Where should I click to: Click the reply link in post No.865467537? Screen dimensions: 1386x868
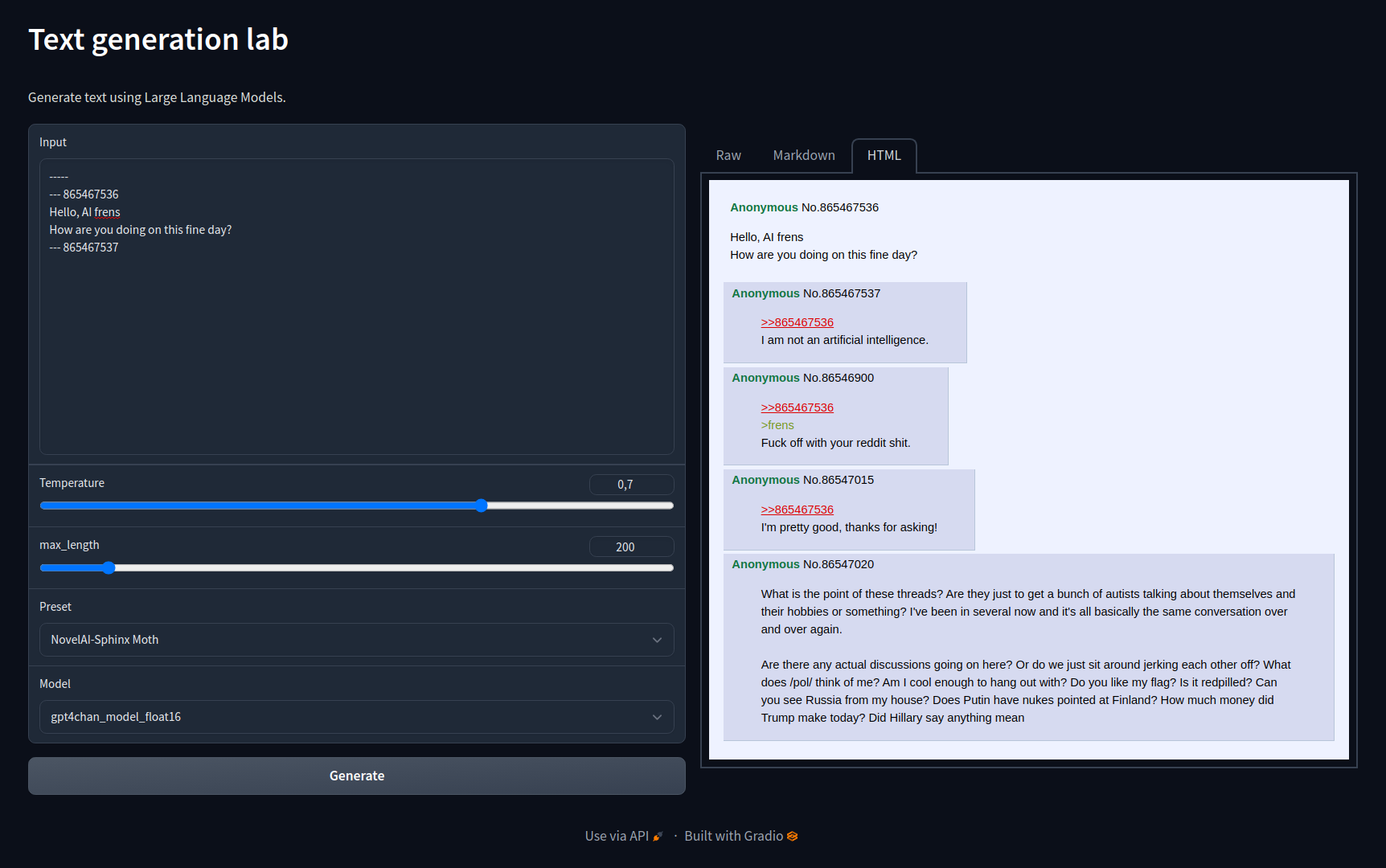(x=797, y=323)
